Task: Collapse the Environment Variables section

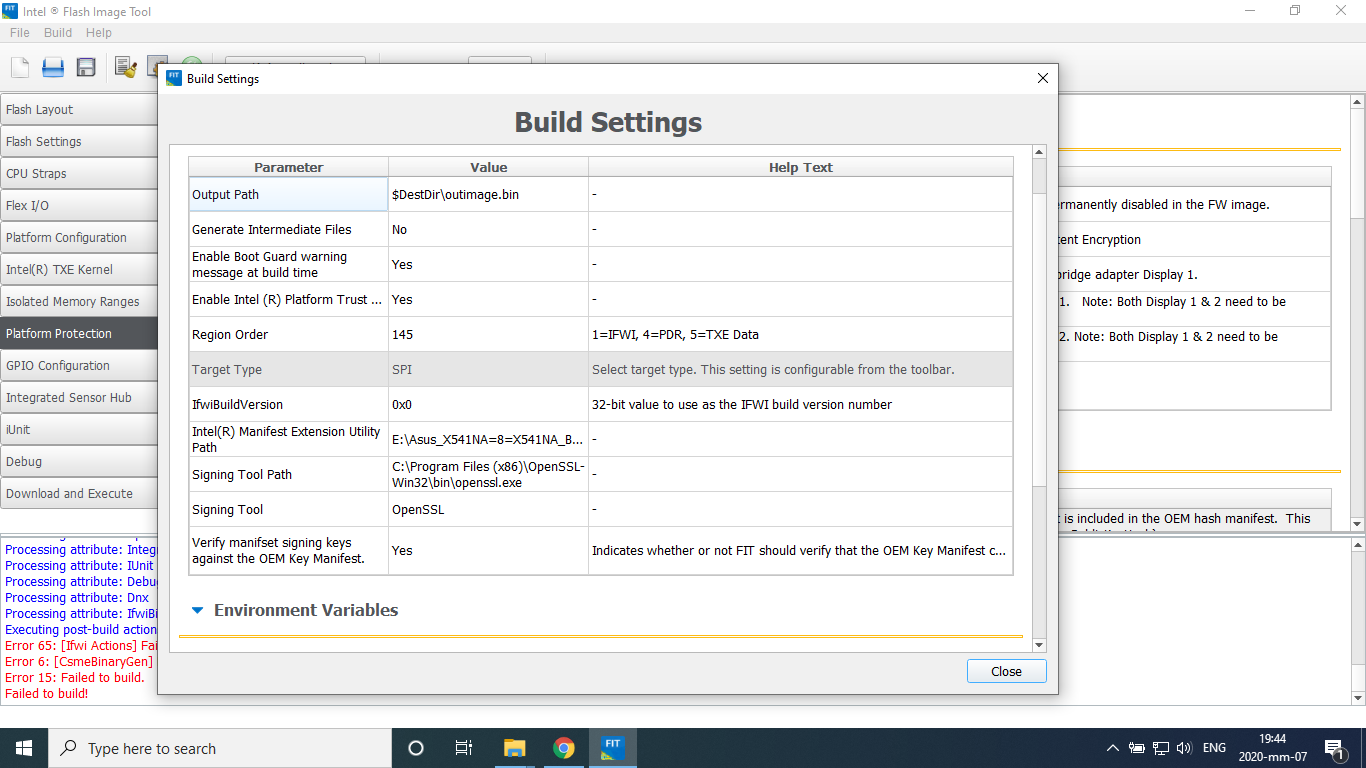Action: [197, 610]
